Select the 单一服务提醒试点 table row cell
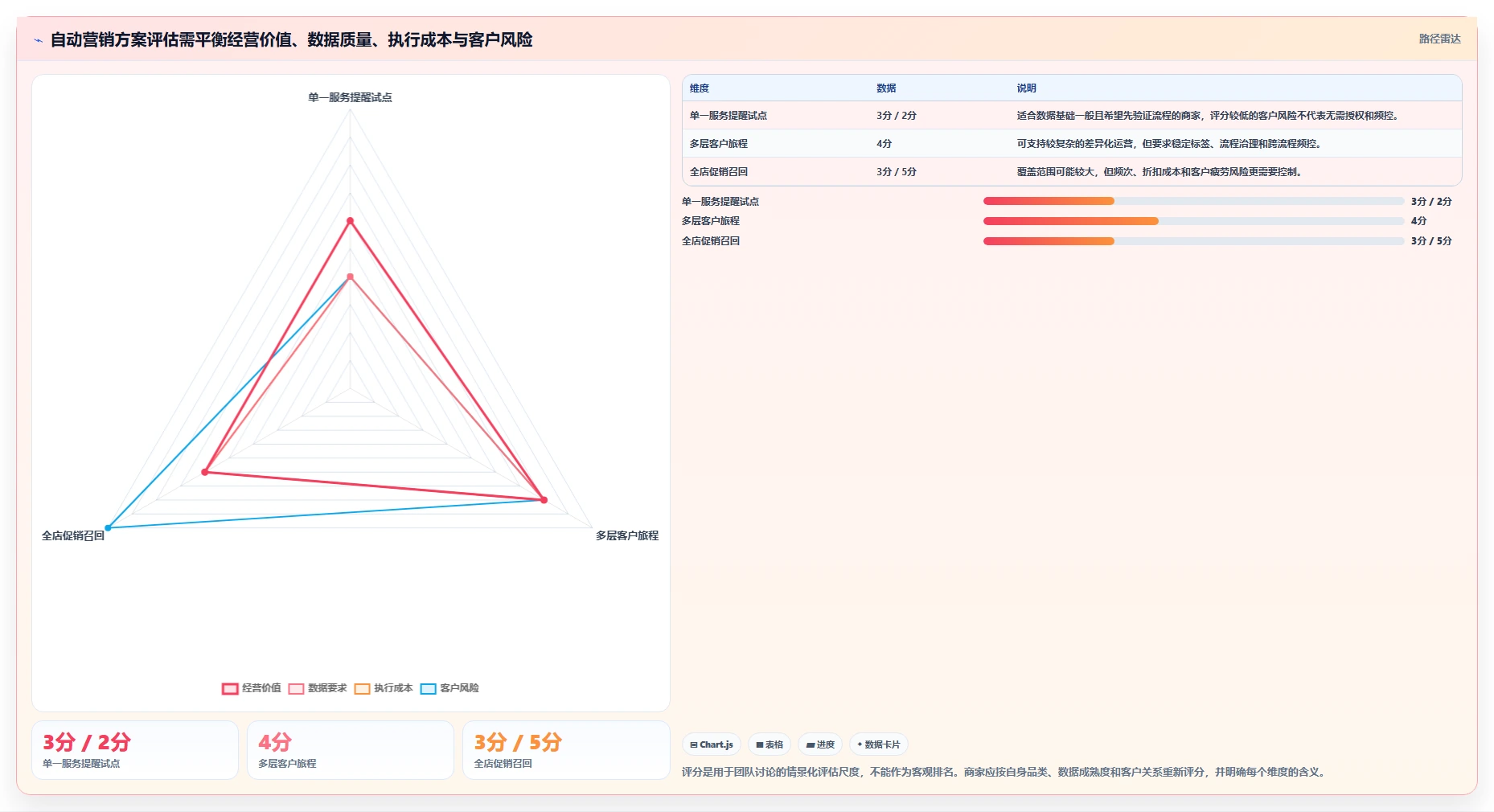The height and width of the screenshot is (812, 1494). pyautogui.click(x=729, y=116)
